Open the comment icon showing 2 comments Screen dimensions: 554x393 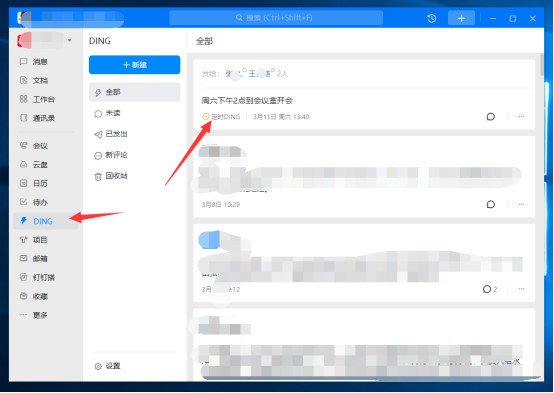coord(490,289)
